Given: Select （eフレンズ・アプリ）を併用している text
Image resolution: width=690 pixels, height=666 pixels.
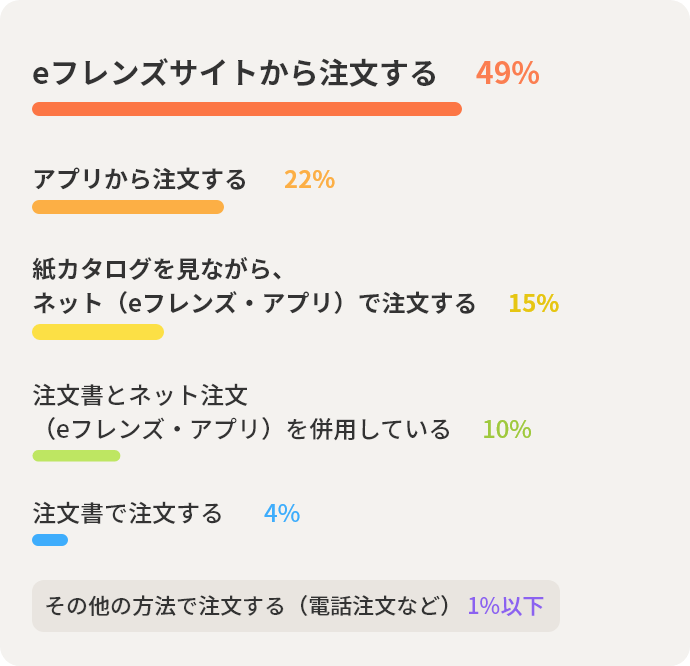Looking at the screenshot, I should point(242,430).
